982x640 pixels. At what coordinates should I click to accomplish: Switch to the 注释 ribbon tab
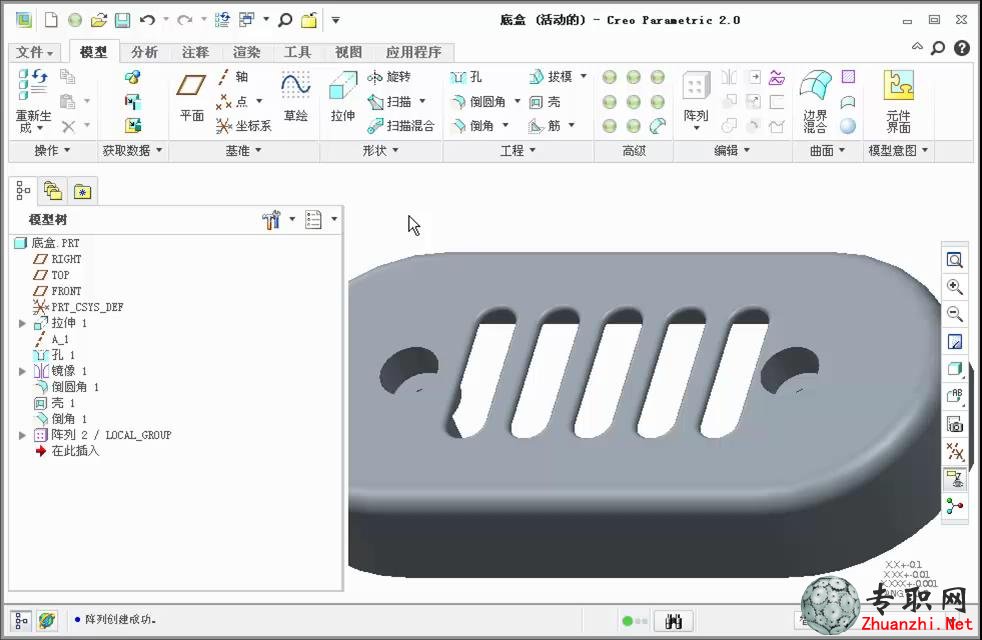(195, 53)
